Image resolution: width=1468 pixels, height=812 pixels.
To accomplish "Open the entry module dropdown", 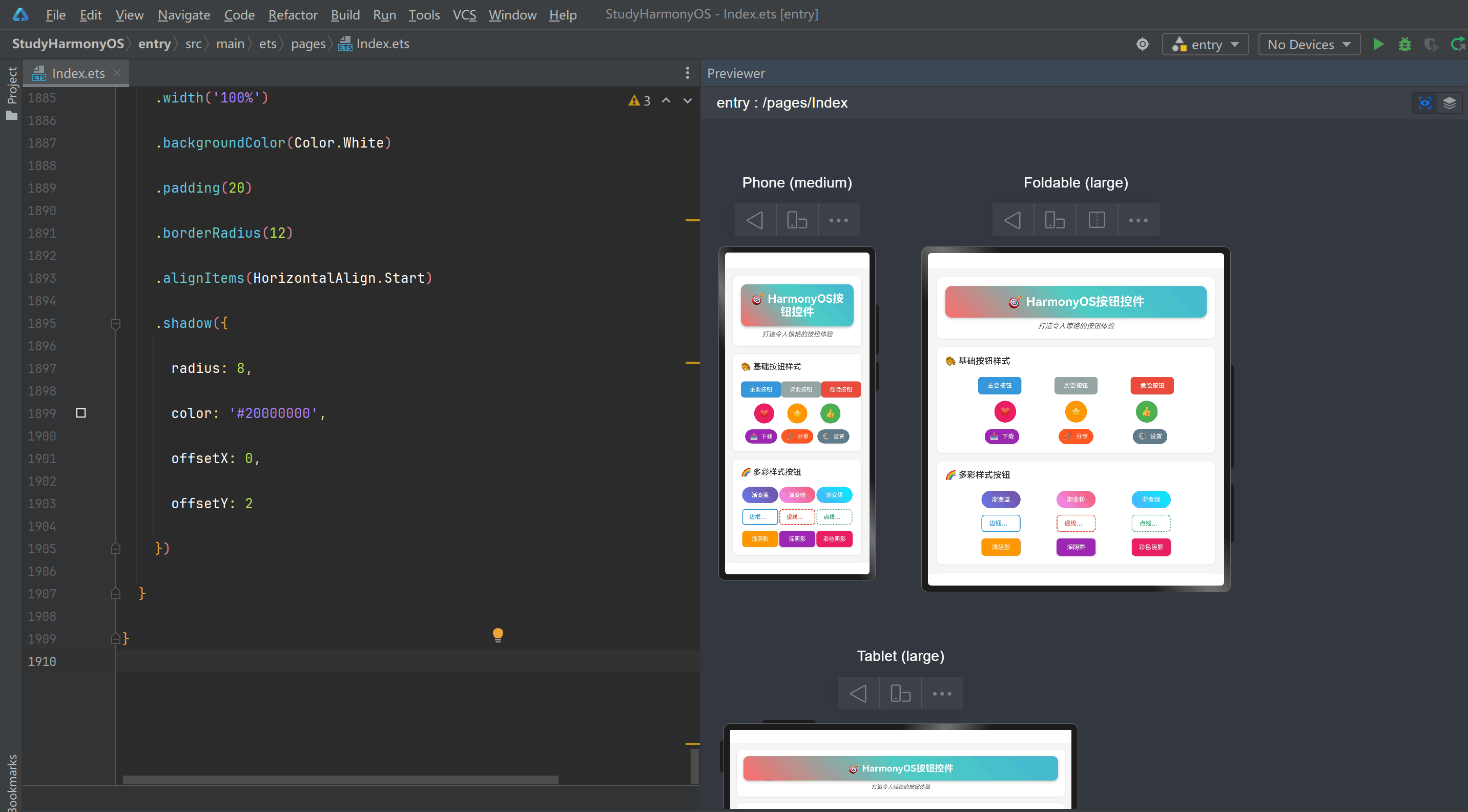I will pos(1205,45).
